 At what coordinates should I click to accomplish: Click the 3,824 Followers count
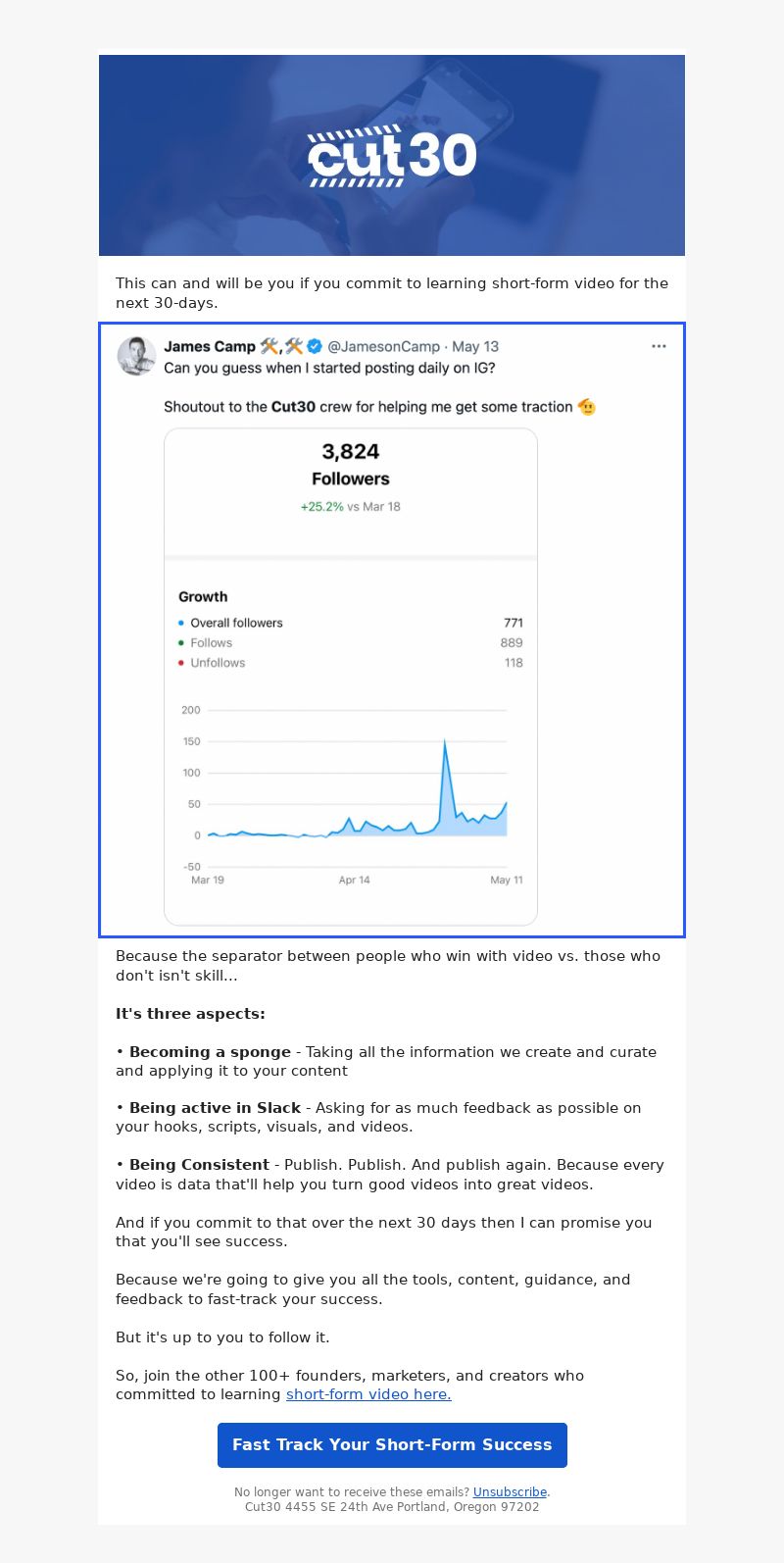(351, 464)
